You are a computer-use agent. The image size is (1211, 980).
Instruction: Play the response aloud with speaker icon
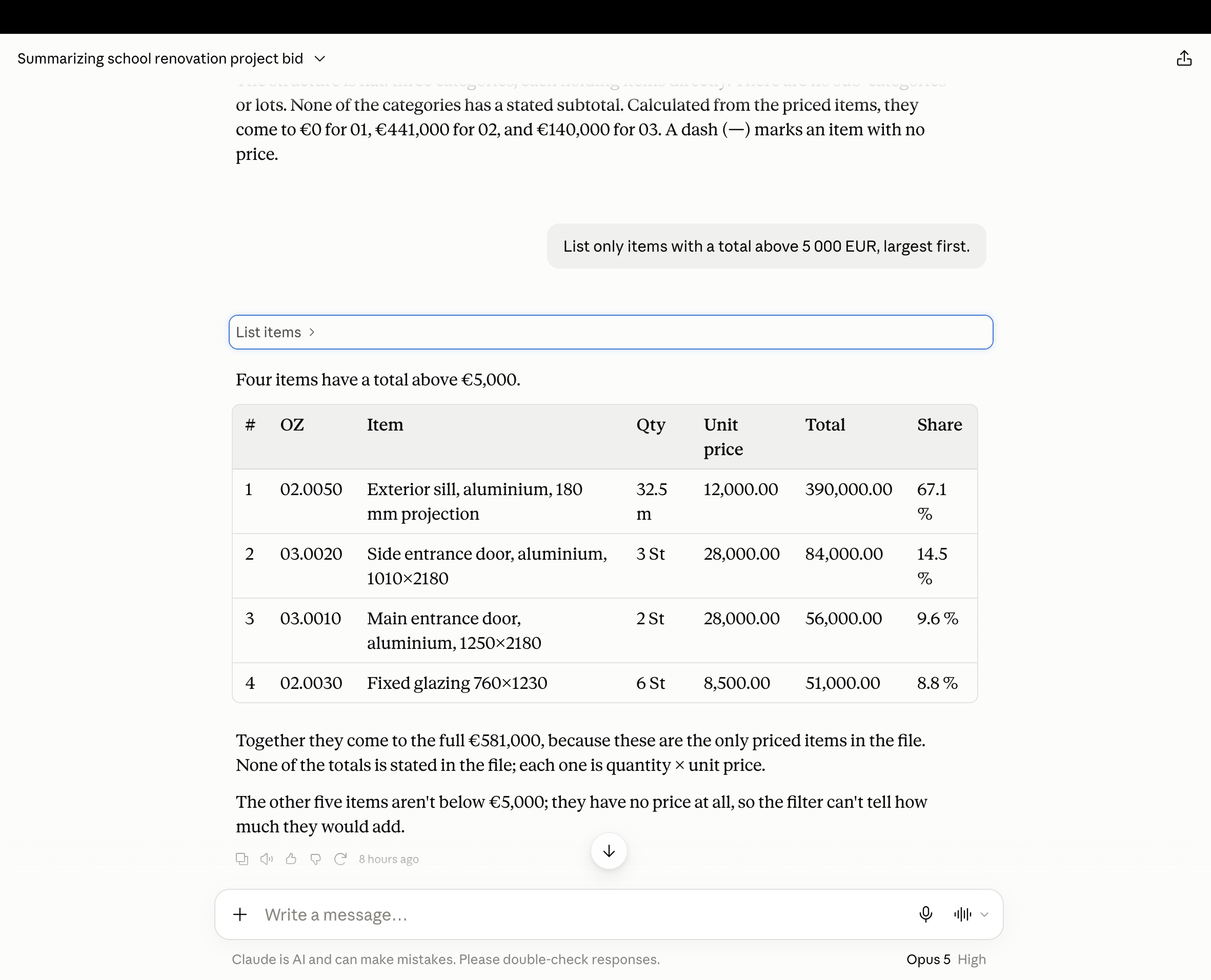[x=267, y=859]
